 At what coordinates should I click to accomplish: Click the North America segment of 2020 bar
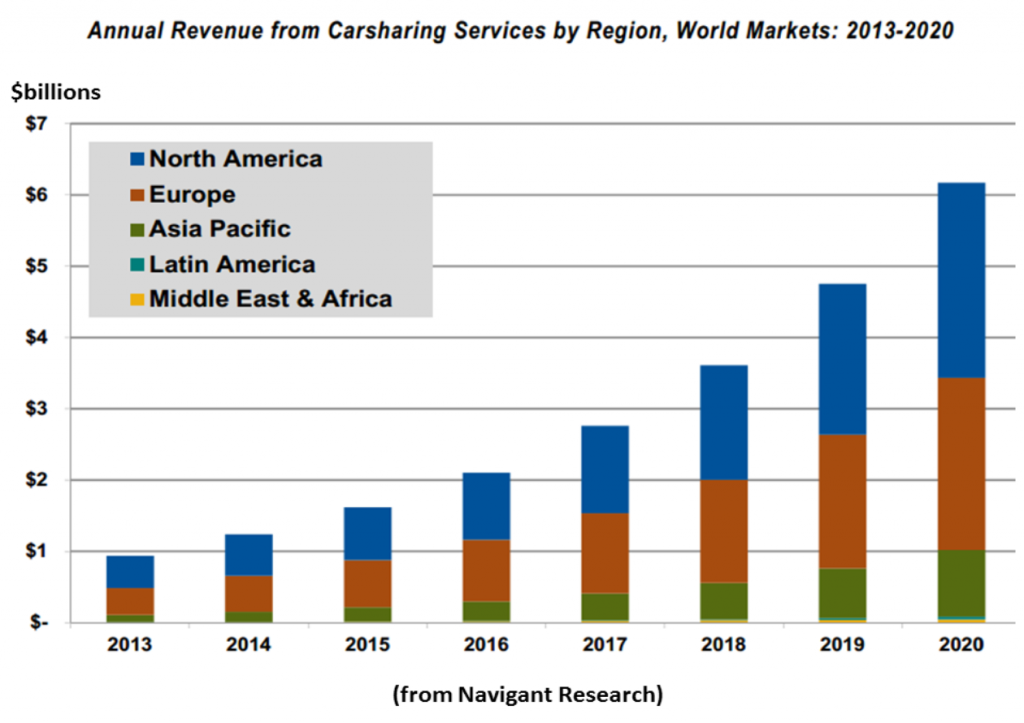(954, 280)
